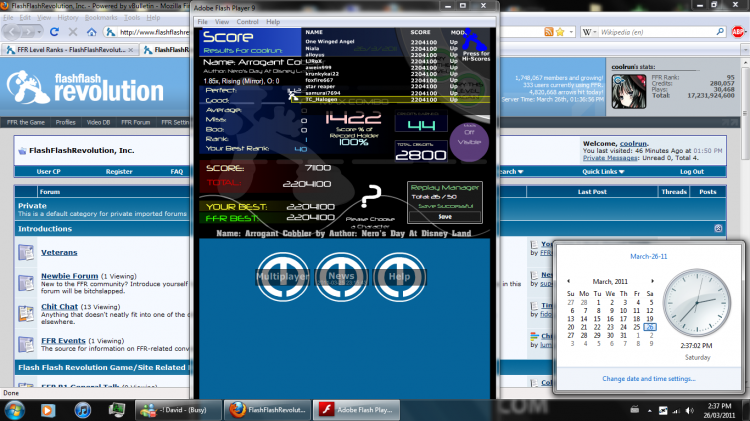Click the March, 2011 calendar header
Image resolution: width=750 pixels, height=421 pixels.
tap(610, 281)
